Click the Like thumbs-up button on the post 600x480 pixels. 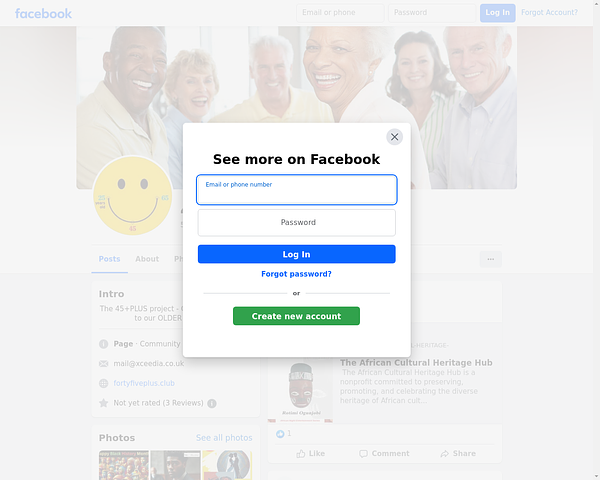(x=310, y=454)
